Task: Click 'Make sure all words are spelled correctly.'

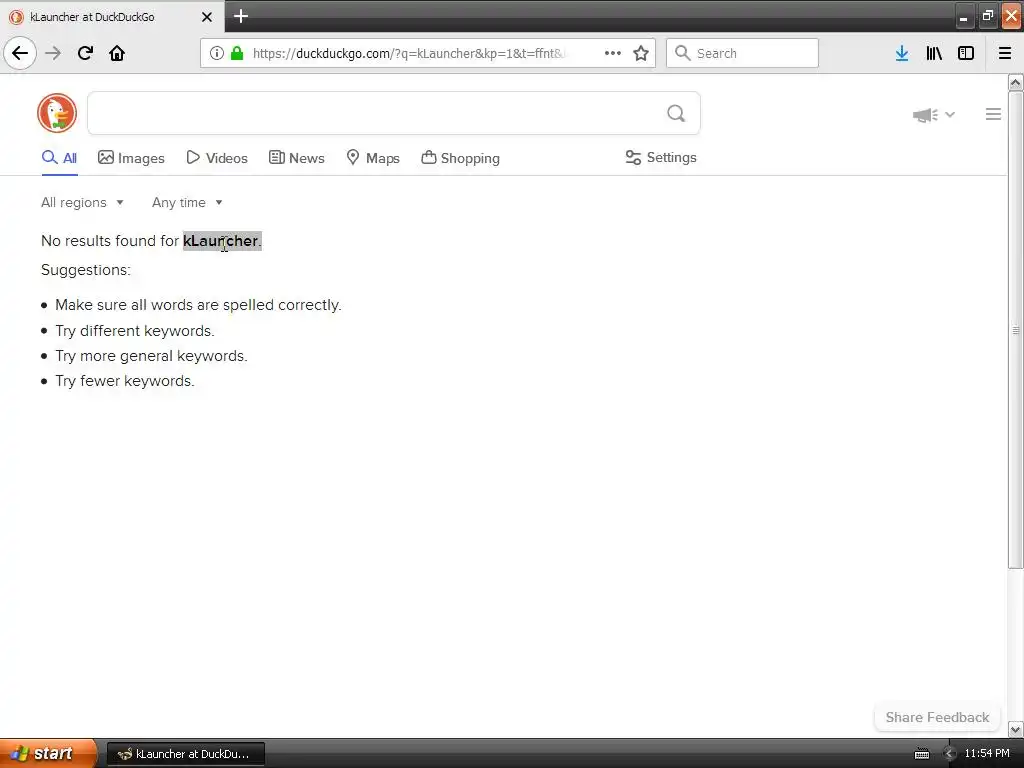Action: click(198, 305)
